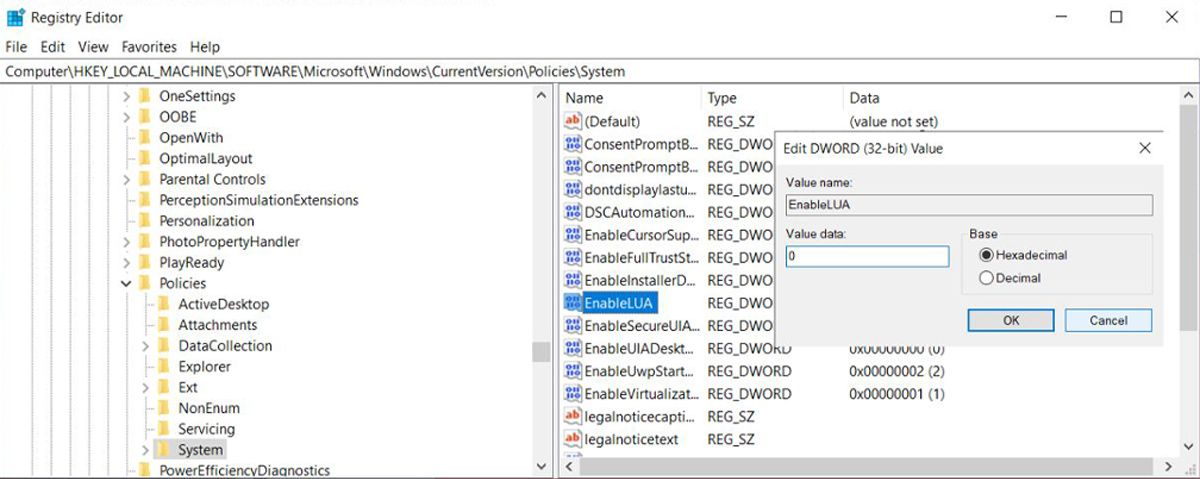1200x479 pixels.
Task: Click the tree pane vertical scrollbar thumb
Action: click(x=541, y=351)
